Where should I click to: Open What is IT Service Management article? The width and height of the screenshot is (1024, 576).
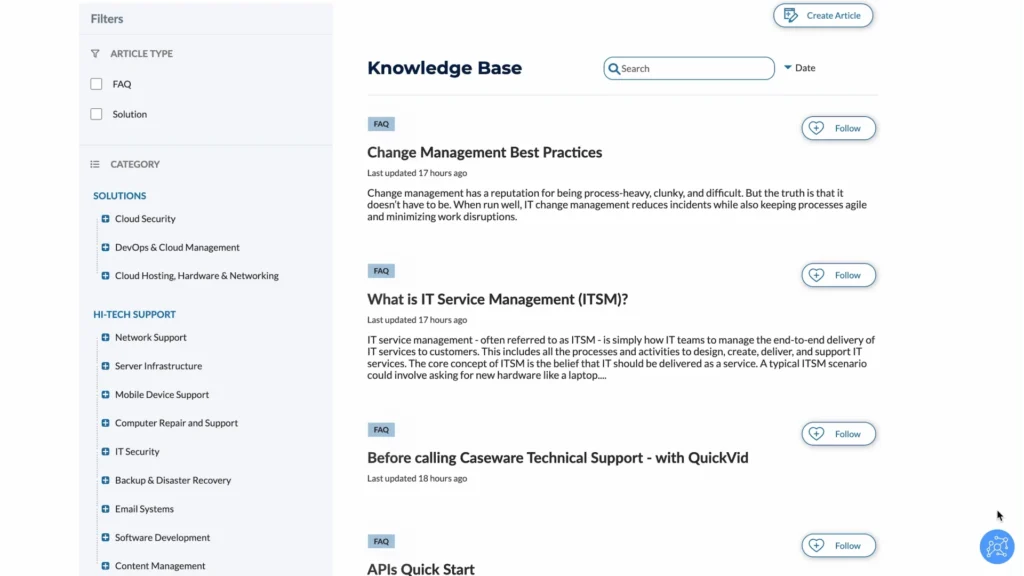498,299
